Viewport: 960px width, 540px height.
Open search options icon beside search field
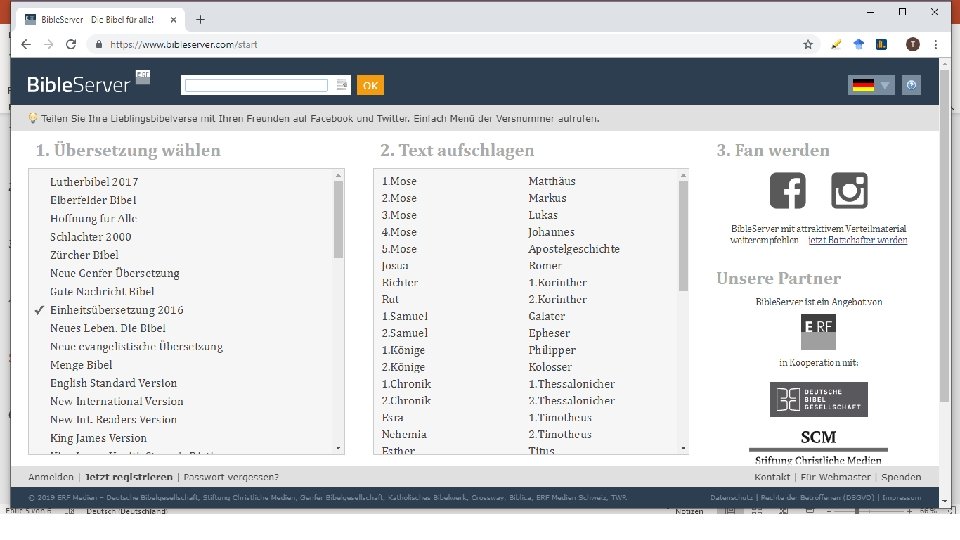[x=342, y=85]
